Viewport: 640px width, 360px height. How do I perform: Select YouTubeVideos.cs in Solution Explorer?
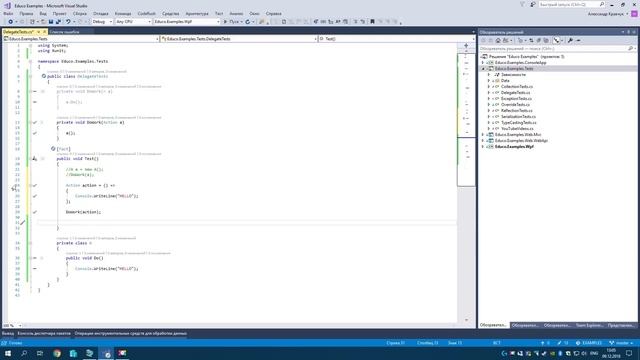point(517,129)
